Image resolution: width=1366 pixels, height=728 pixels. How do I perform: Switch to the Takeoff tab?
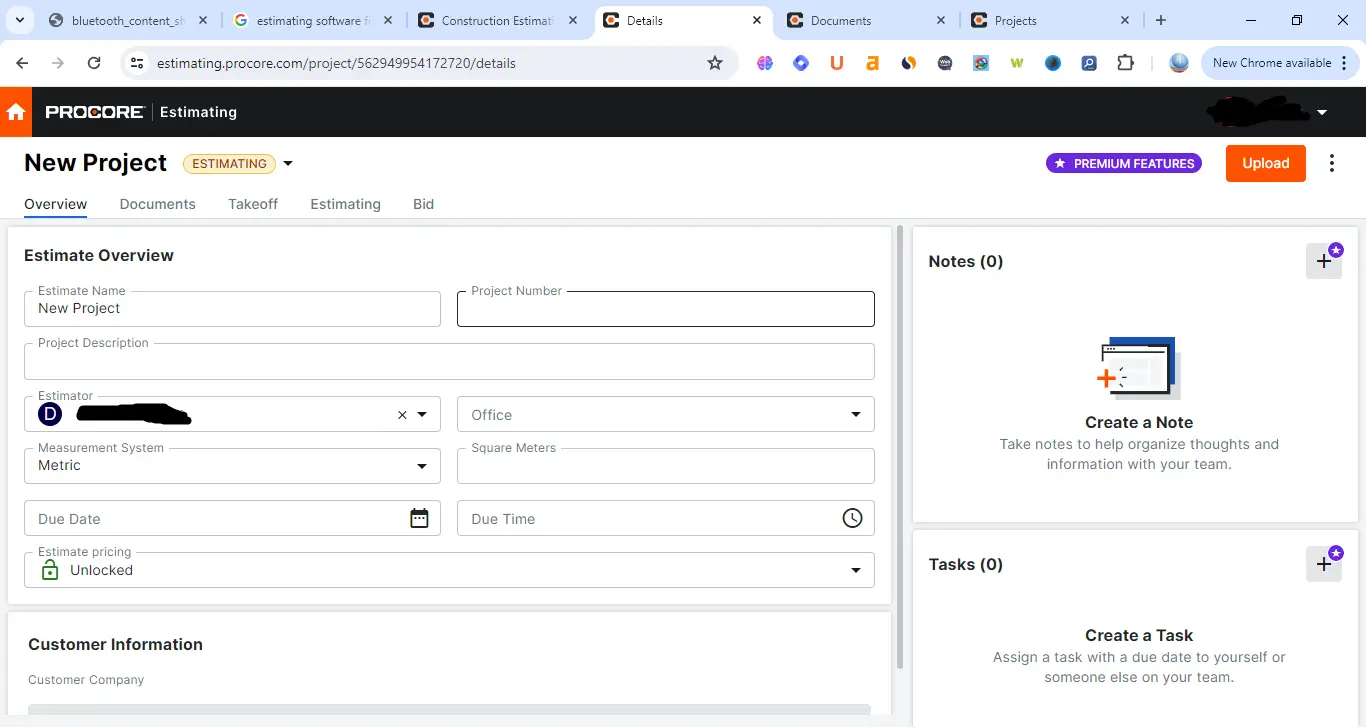pyautogui.click(x=252, y=204)
